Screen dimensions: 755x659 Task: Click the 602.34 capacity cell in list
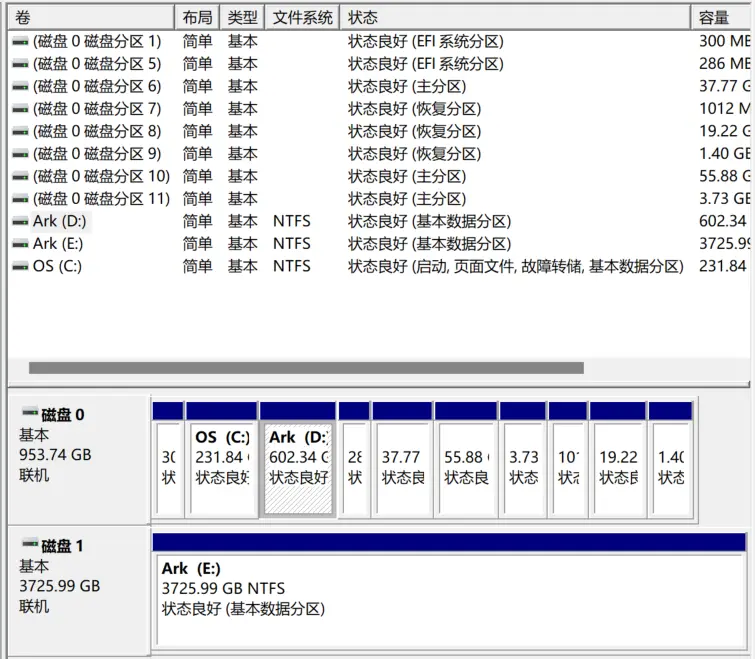tap(723, 221)
